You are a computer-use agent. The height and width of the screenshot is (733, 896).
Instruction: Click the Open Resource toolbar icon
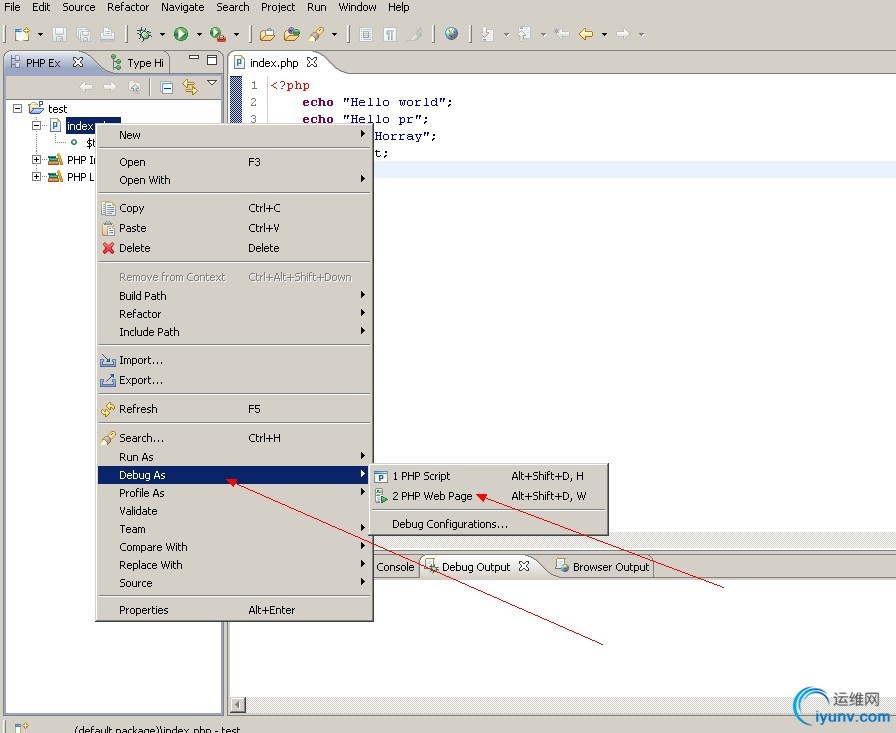[x=291, y=34]
